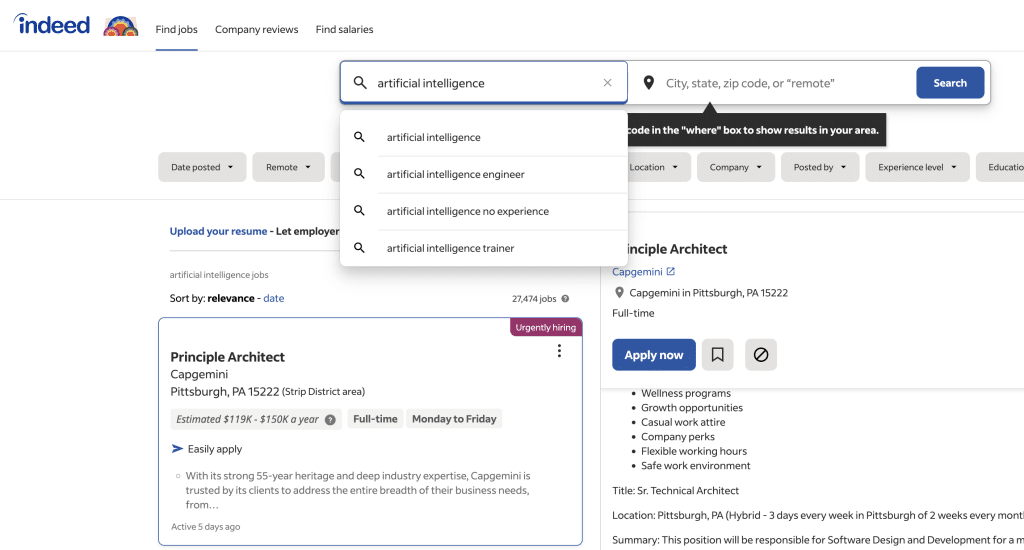Click the salary estimate help icon

[x=330, y=420]
